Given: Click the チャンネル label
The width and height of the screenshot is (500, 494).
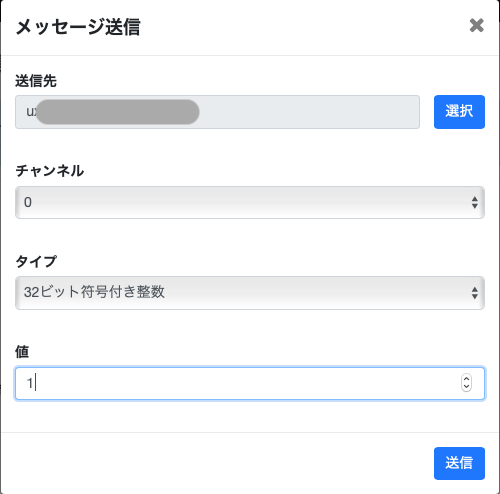Looking at the screenshot, I should tap(49, 171).
